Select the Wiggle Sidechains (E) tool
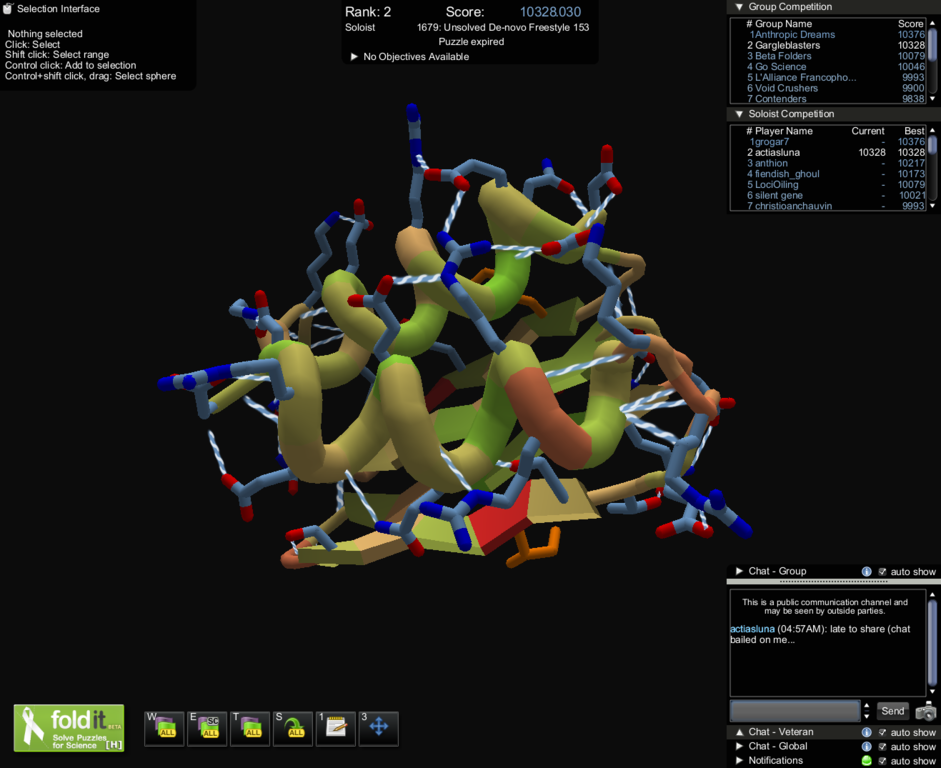Screen dimensions: 941x768 point(207,728)
